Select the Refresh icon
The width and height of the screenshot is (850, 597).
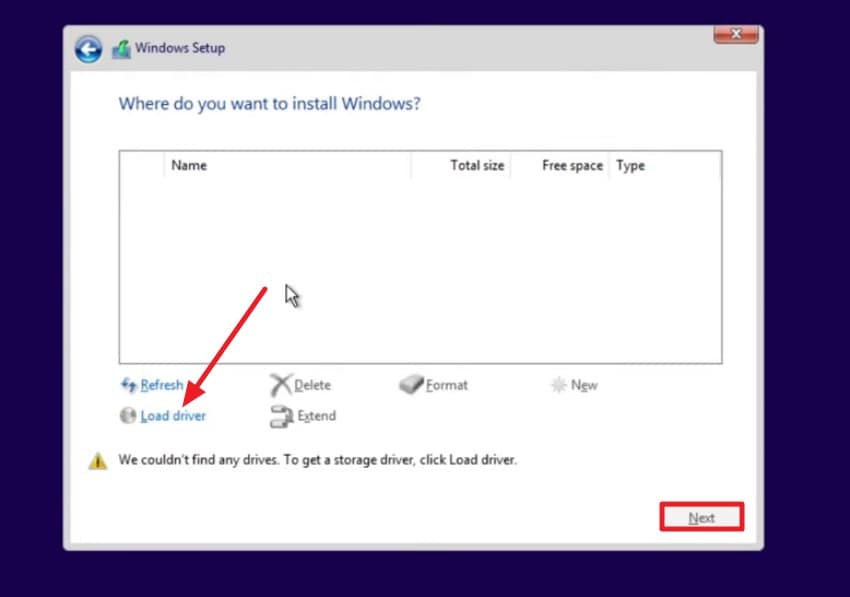point(130,385)
